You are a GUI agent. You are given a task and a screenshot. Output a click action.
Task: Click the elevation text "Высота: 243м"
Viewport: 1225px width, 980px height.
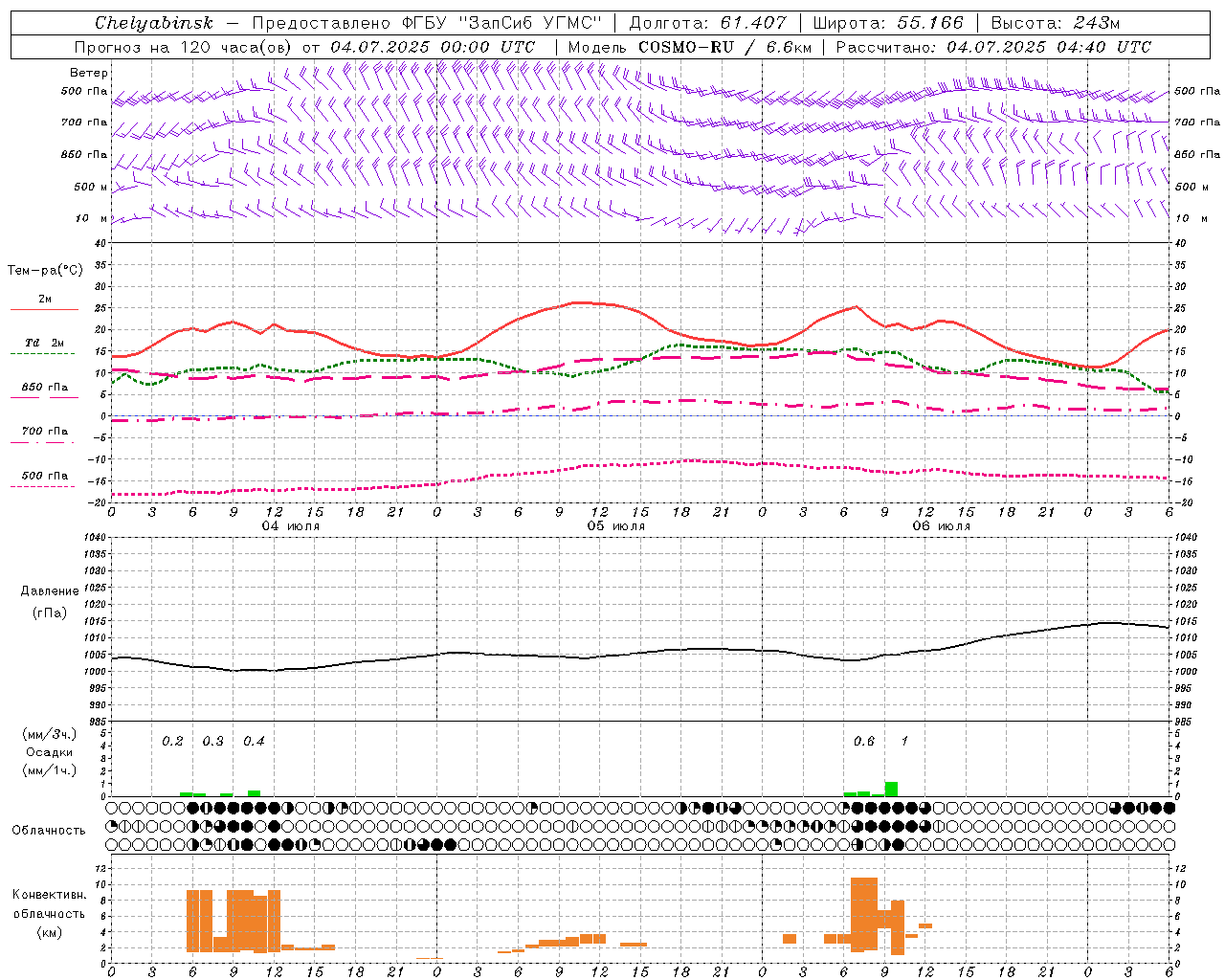[1055, 23]
